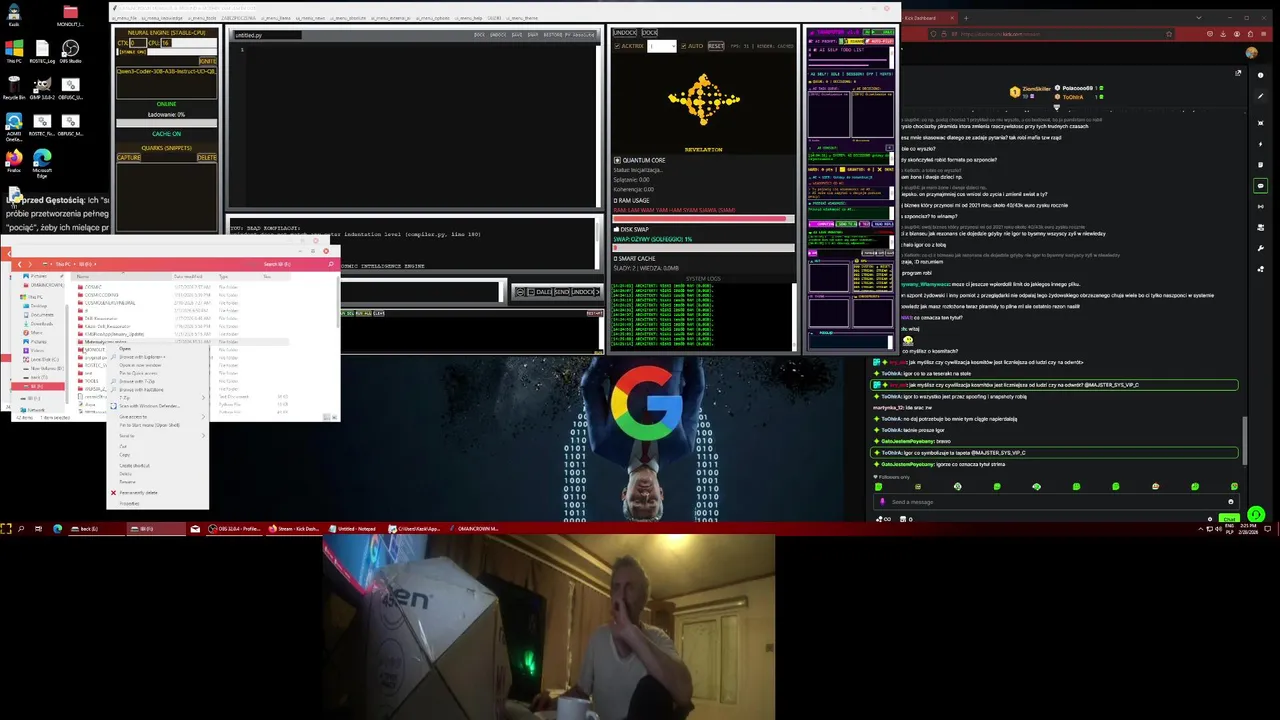Go back in File Explorer

[19, 264]
